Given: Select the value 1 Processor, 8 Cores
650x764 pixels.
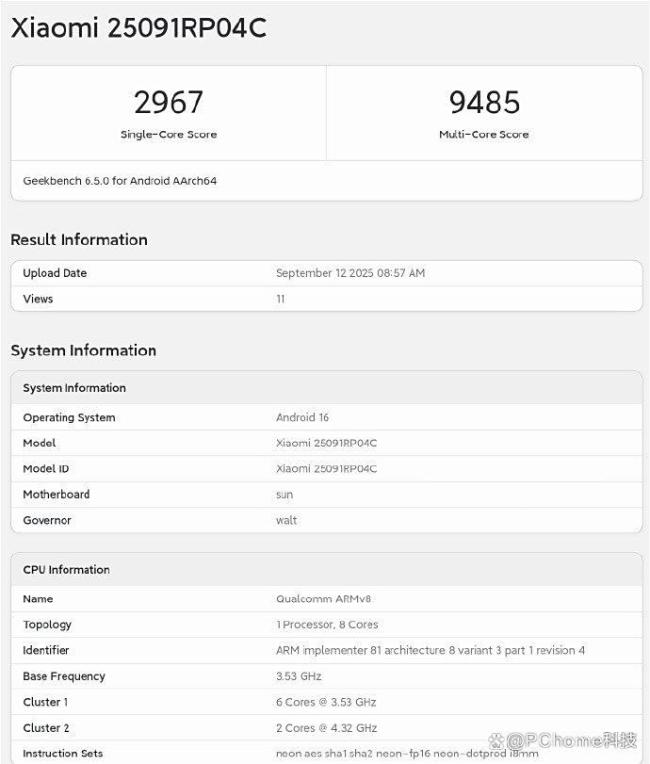Looking at the screenshot, I should point(327,625).
